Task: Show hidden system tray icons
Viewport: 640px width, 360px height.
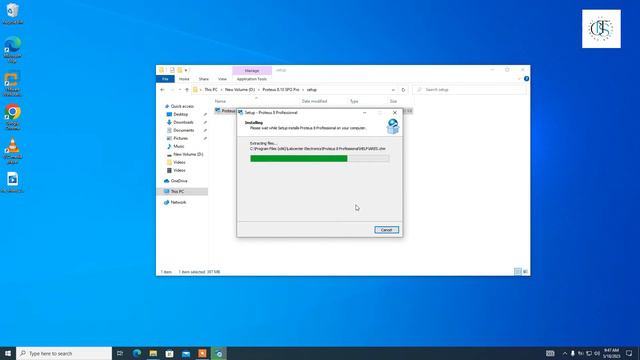Action: pos(565,353)
